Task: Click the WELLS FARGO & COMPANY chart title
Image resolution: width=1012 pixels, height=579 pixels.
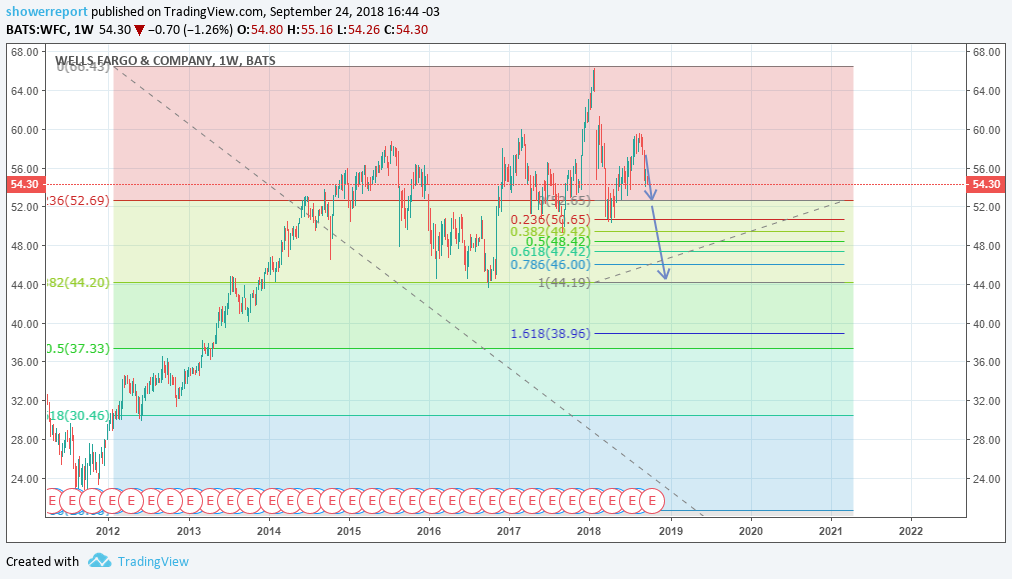Action: pyautogui.click(x=165, y=60)
